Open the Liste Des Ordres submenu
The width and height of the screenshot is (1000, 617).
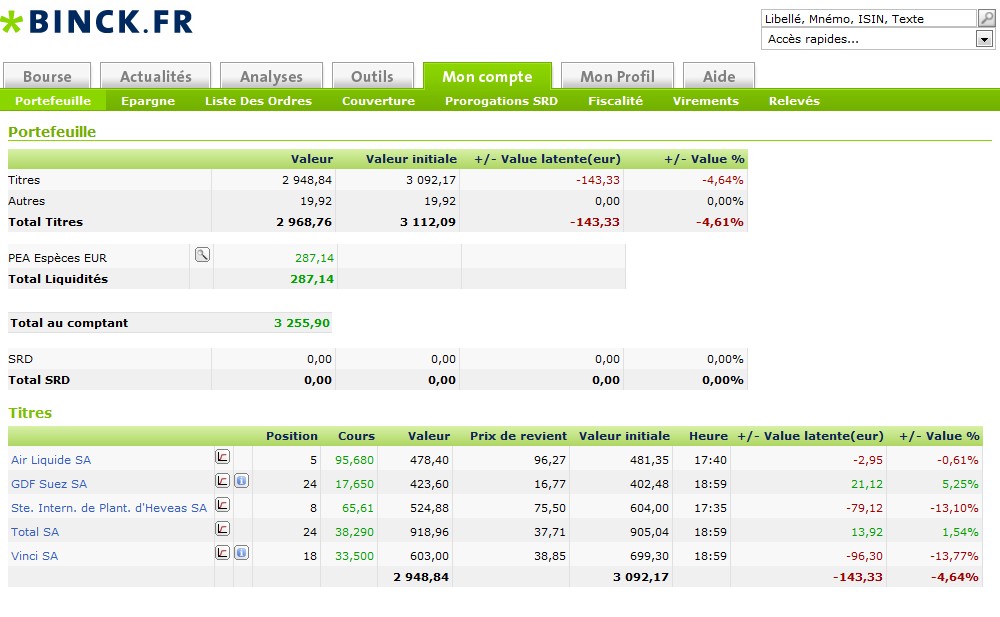pos(258,101)
